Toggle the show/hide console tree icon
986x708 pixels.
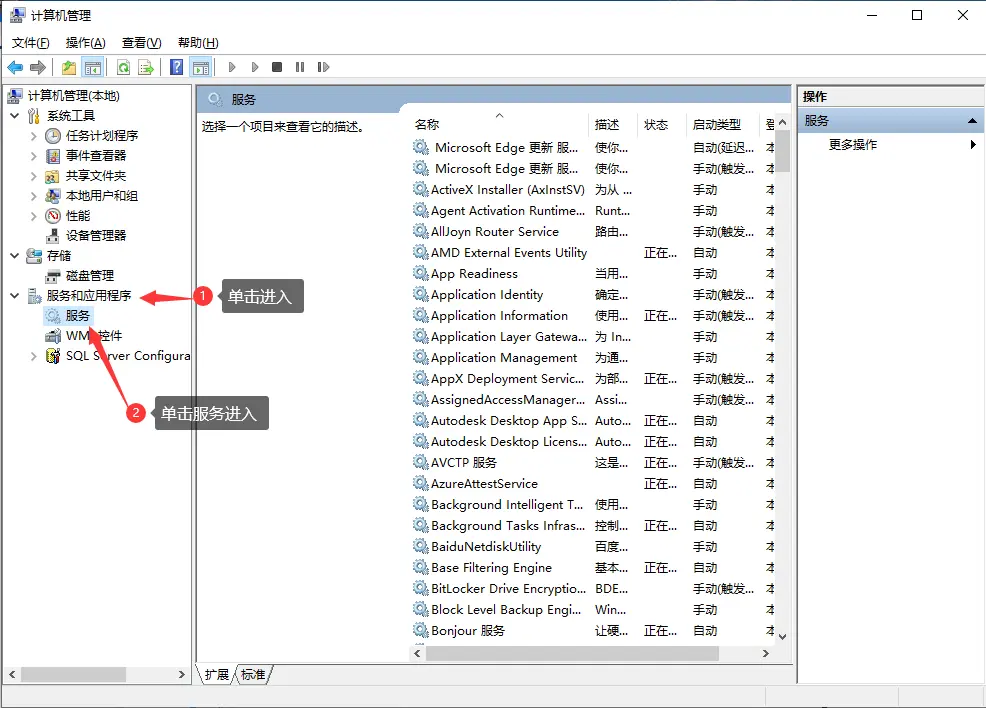coord(92,67)
